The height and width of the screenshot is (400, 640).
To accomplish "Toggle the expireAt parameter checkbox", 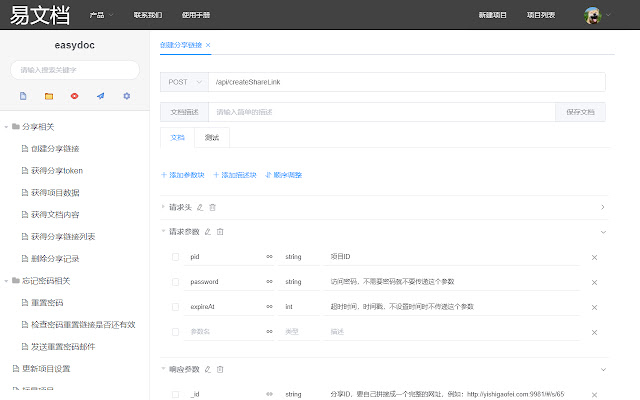I will (177, 307).
